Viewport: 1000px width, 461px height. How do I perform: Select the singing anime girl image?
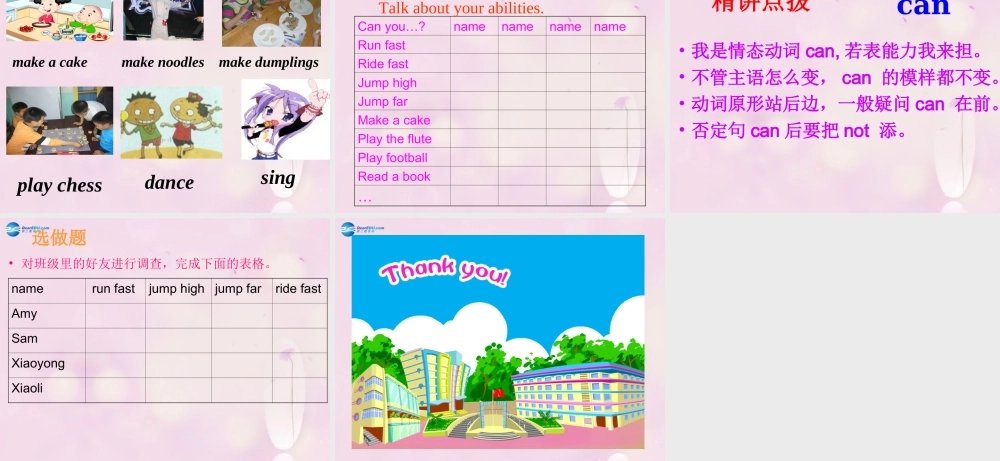point(285,119)
